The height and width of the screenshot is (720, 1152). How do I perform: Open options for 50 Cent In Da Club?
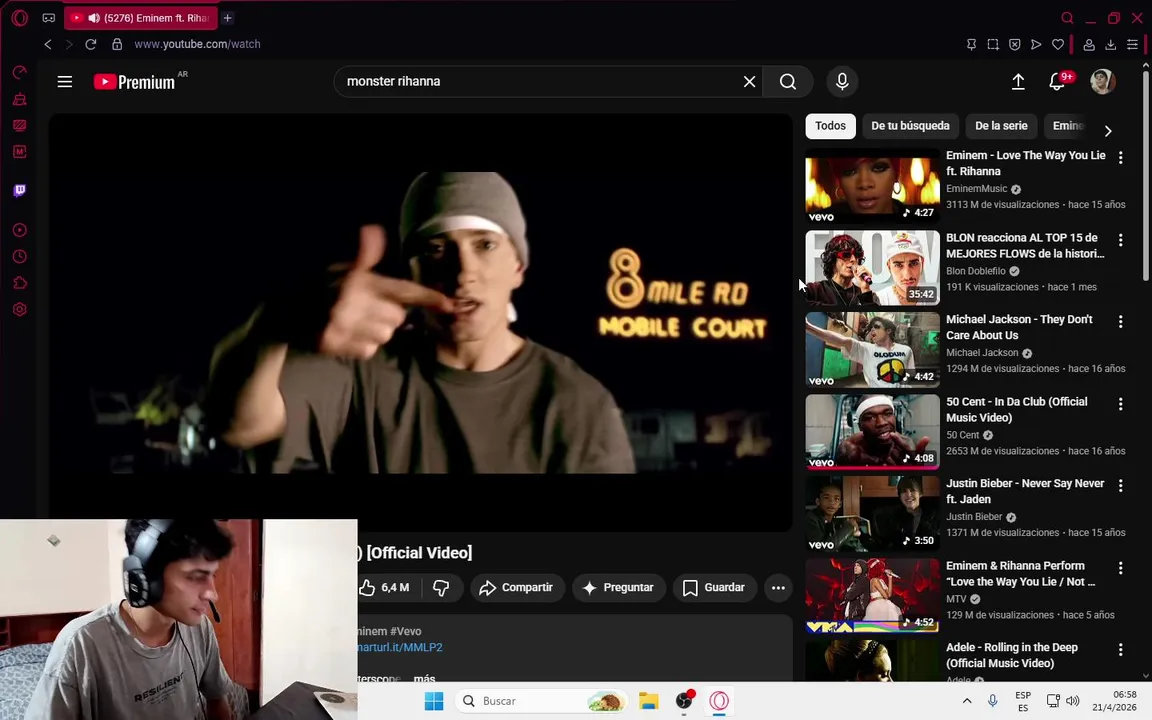(x=1120, y=403)
